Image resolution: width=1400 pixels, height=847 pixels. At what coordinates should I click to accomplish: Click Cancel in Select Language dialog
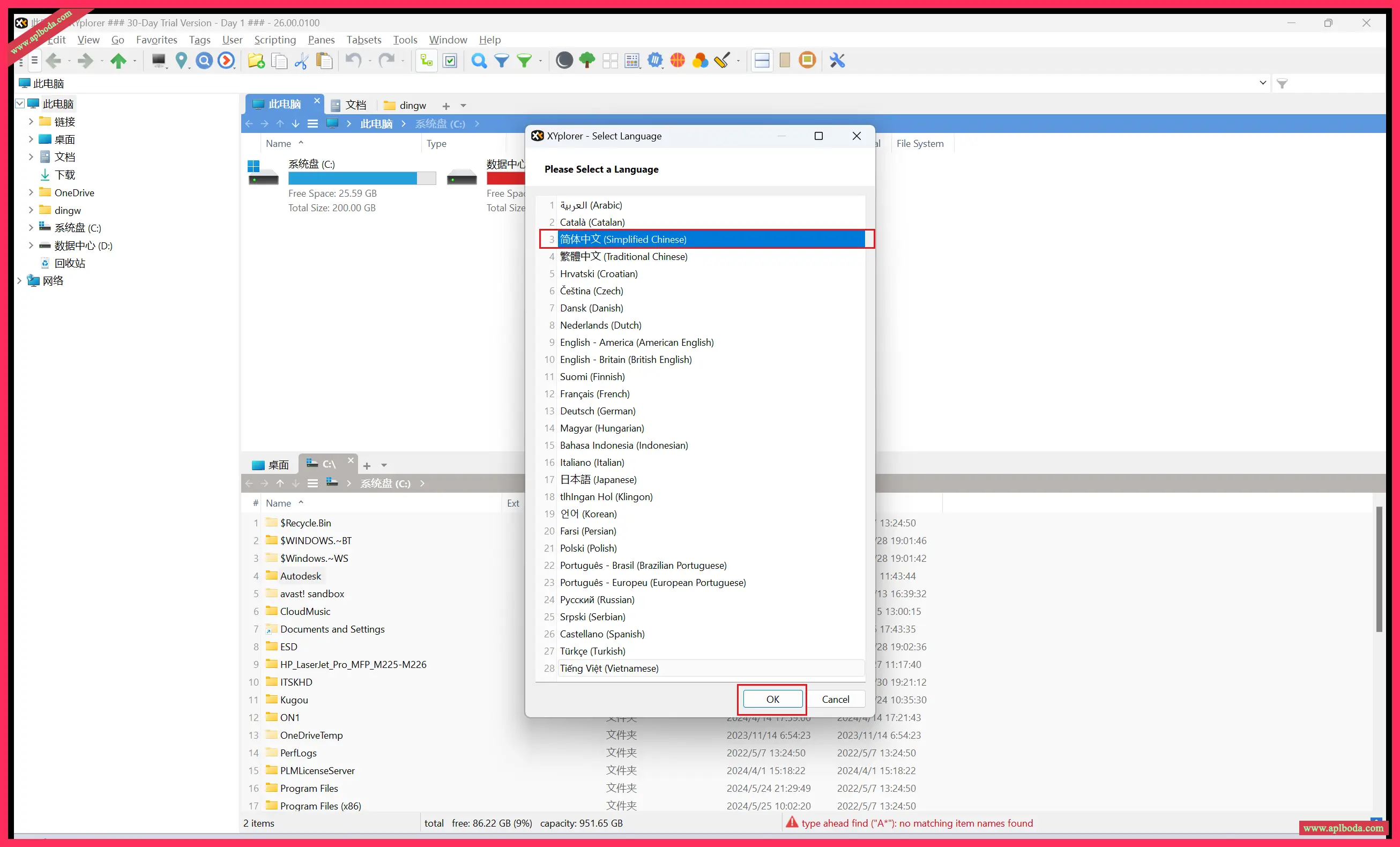[835, 699]
